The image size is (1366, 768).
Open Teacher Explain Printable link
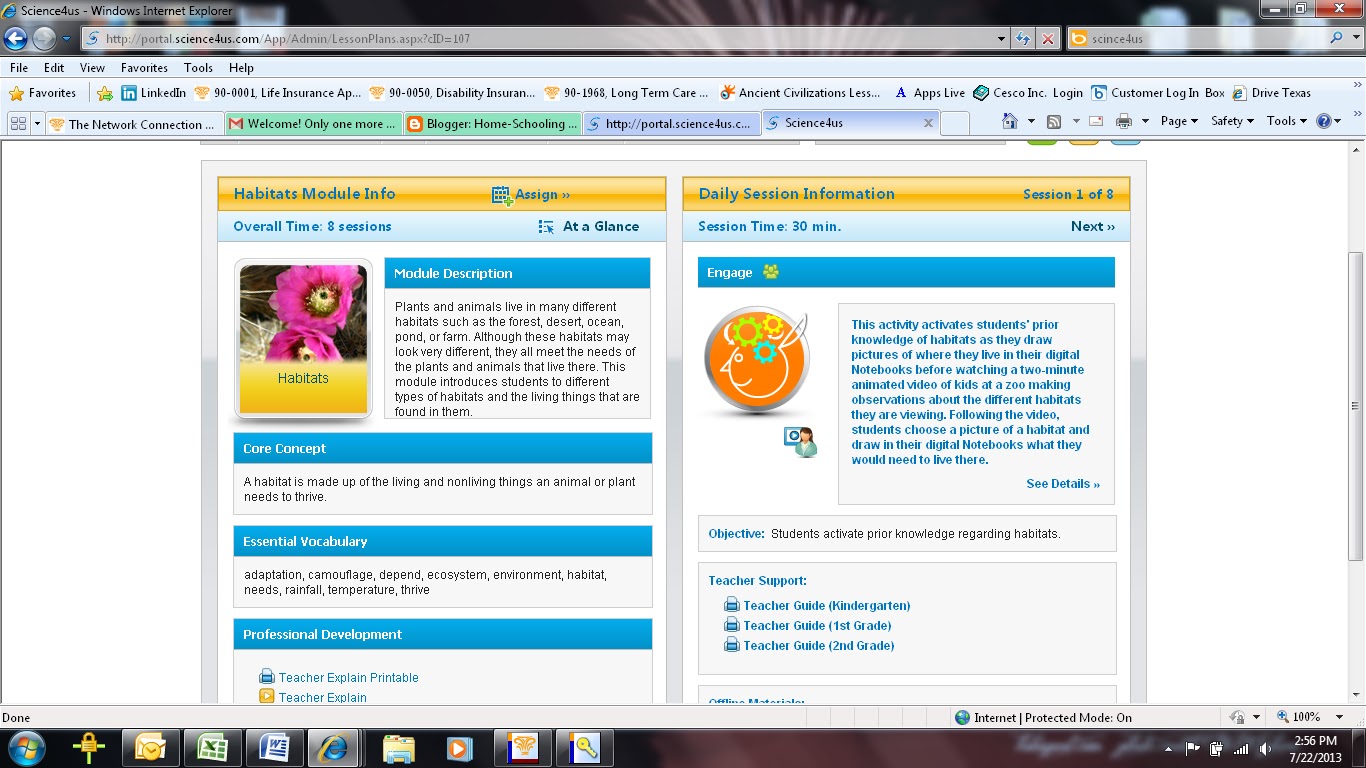coord(349,678)
